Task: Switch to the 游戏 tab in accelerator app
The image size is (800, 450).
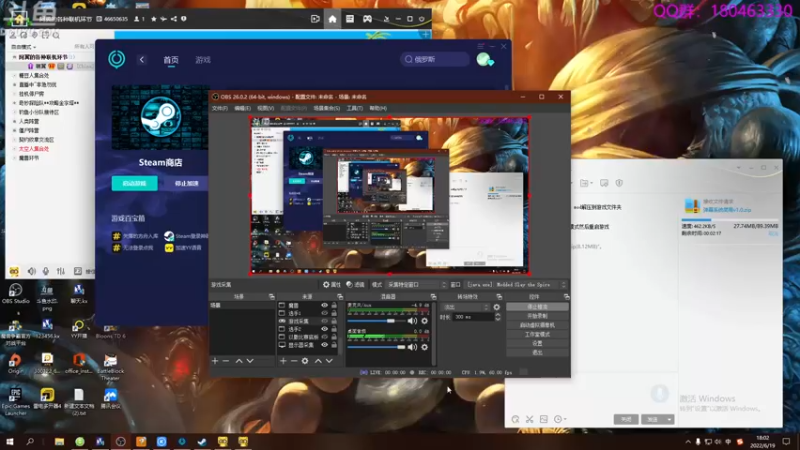Action: [x=203, y=60]
